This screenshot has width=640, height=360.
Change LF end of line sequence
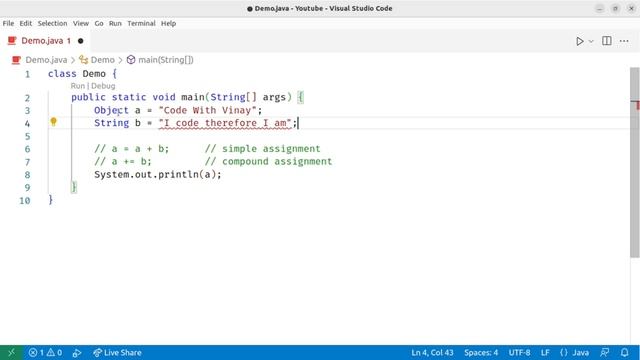click(545, 353)
